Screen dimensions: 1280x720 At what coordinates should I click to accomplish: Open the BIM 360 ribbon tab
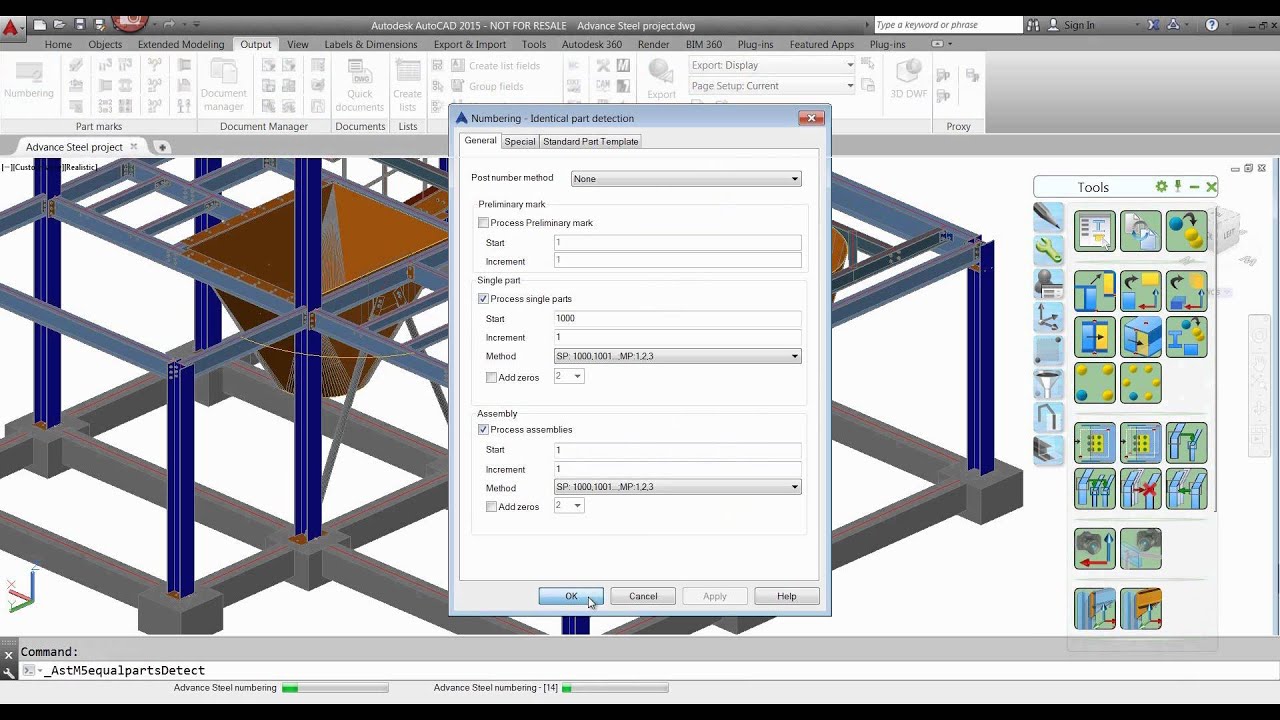click(704, 44)
